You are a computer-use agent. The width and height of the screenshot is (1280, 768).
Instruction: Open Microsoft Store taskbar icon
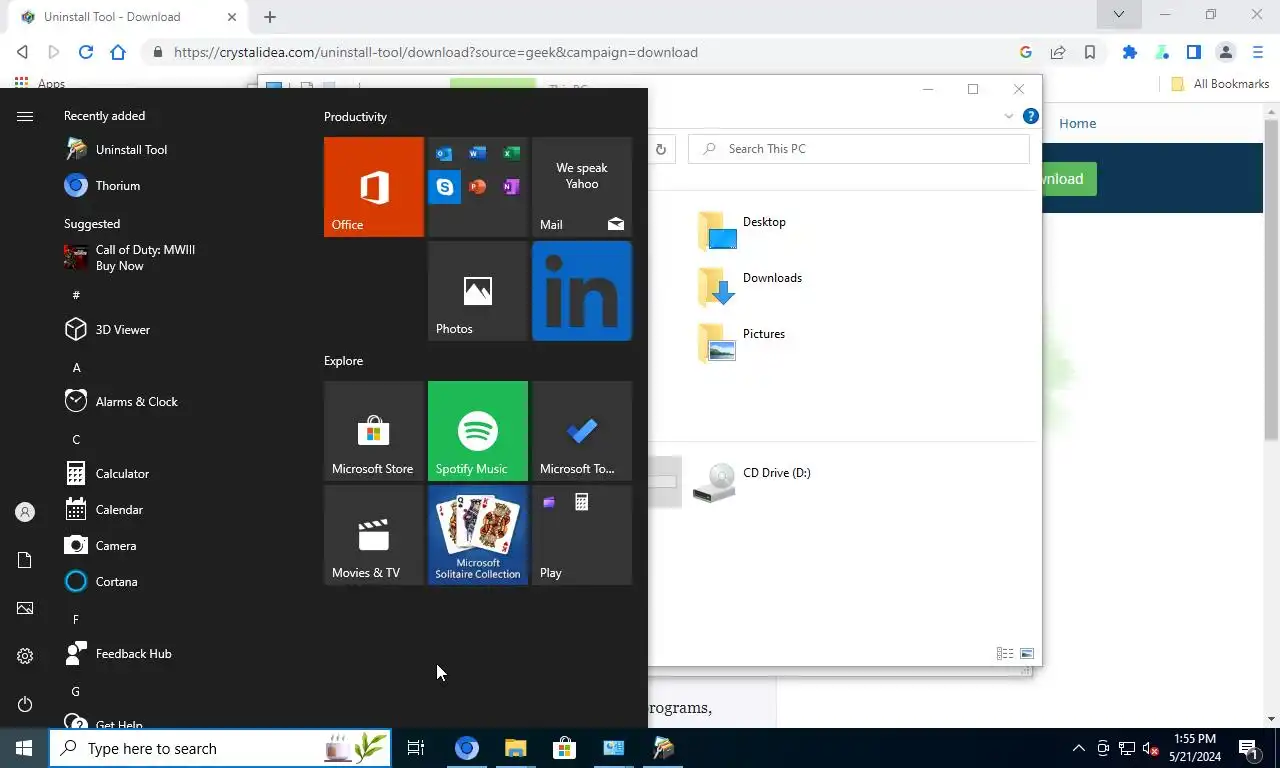(x=564, y=748)
